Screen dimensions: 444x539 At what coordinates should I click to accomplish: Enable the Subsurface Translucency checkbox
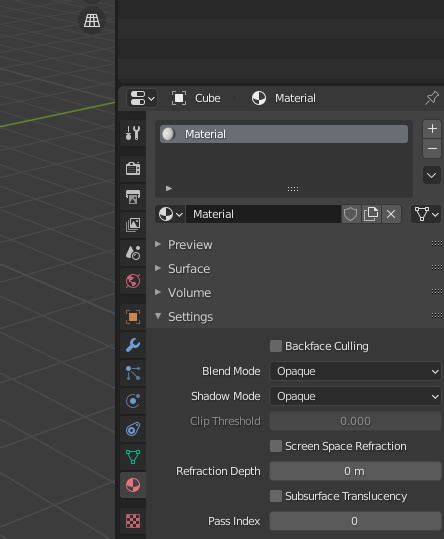point(276,496)
